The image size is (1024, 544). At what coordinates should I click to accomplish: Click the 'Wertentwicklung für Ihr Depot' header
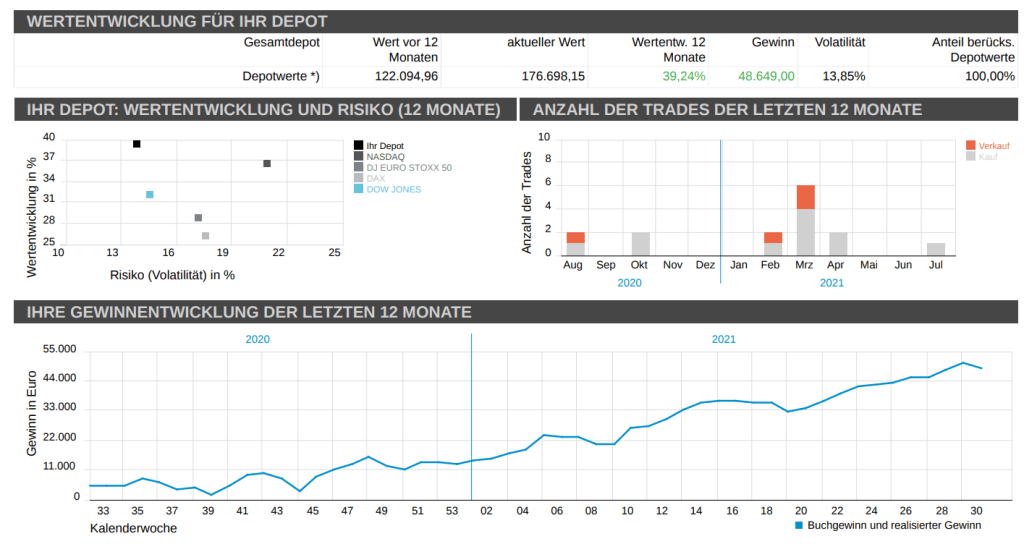(177, 21)
